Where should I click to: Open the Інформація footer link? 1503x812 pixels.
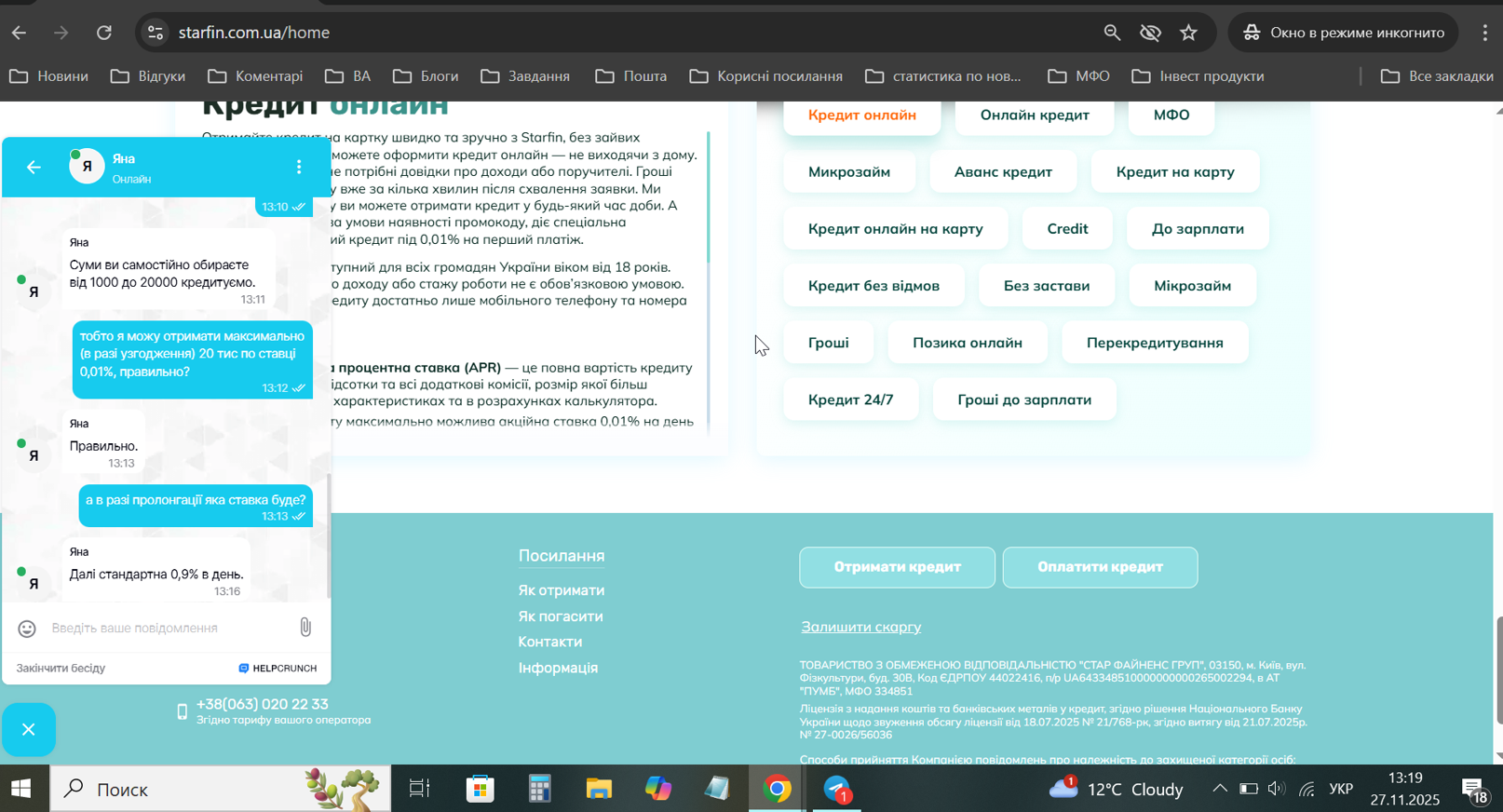(559, 668)
